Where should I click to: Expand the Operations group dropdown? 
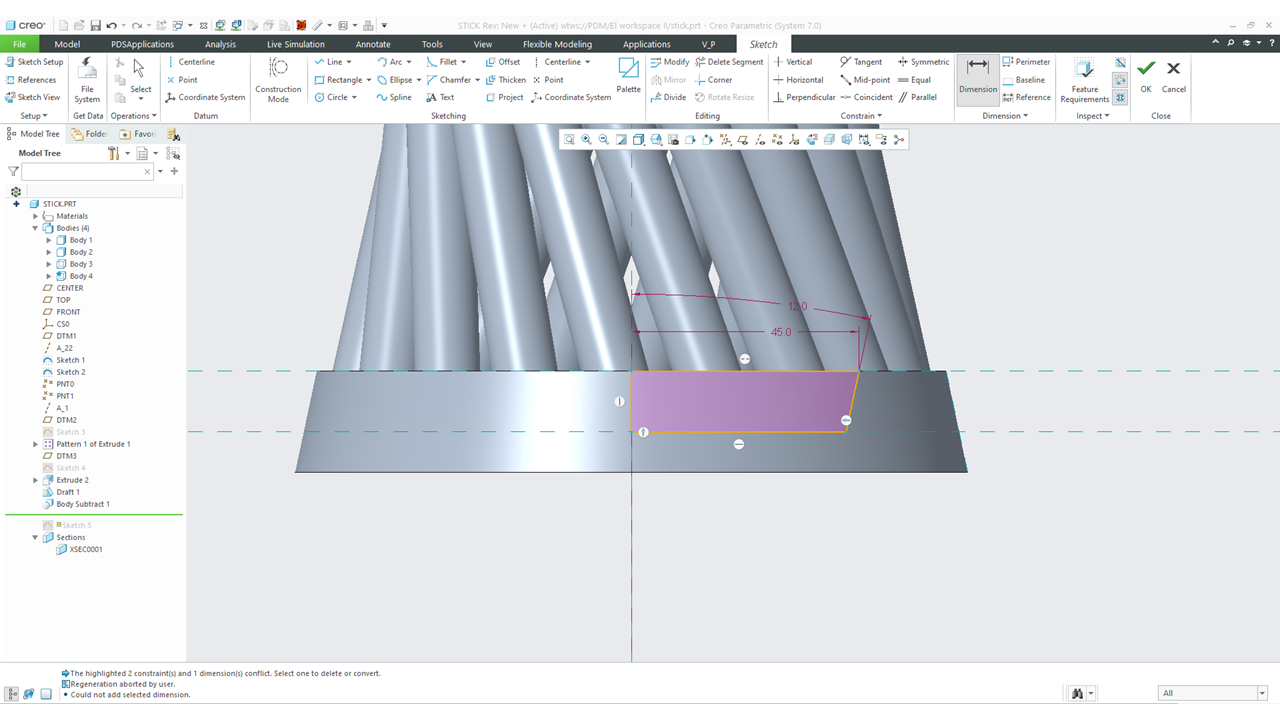[x=133, y=116]
